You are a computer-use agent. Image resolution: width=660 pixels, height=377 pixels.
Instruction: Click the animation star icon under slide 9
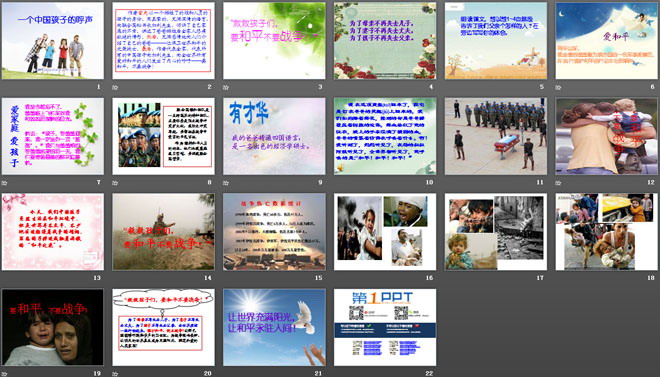[x=226, y=183]
